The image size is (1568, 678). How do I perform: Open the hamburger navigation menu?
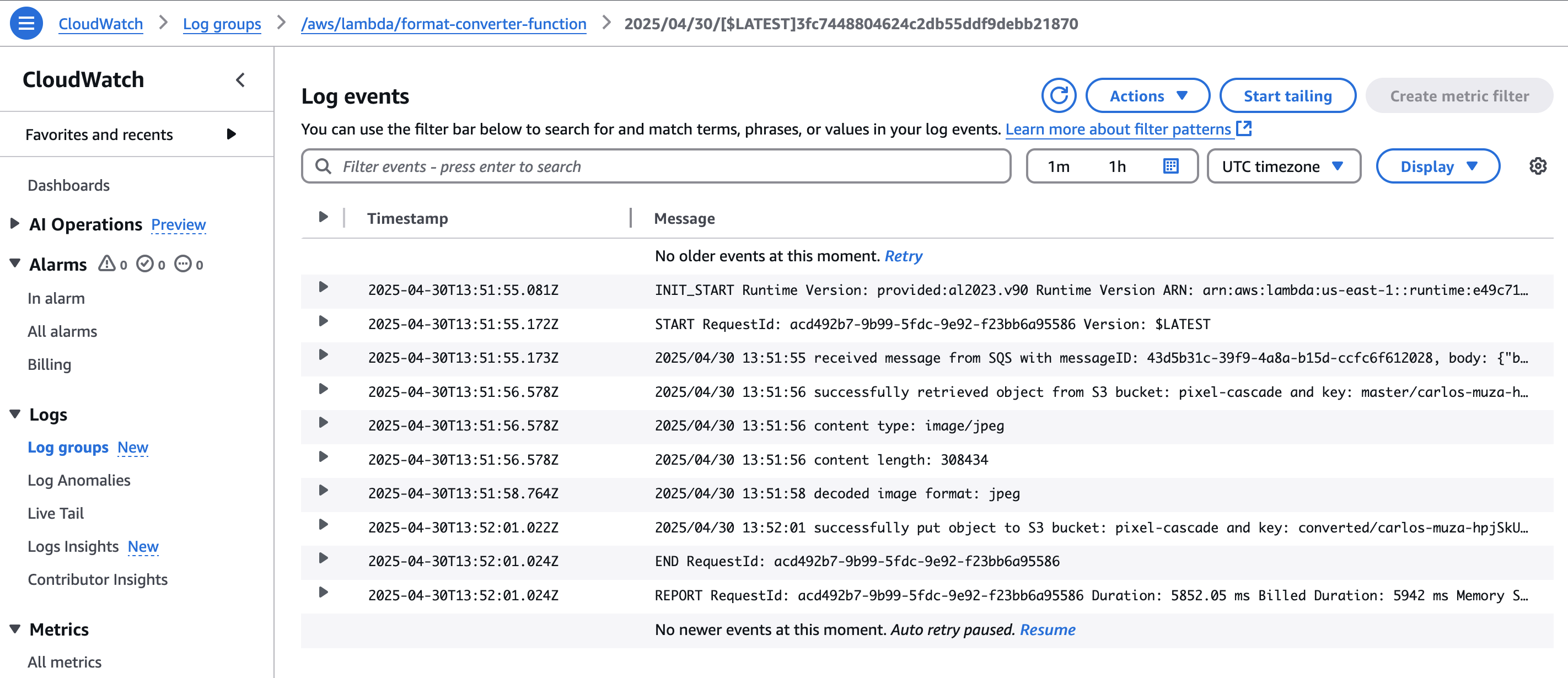(26, 23)
